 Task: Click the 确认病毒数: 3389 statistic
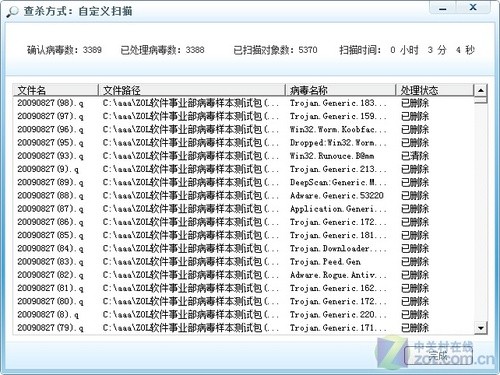pyautogui.click(x=64, y=50)
